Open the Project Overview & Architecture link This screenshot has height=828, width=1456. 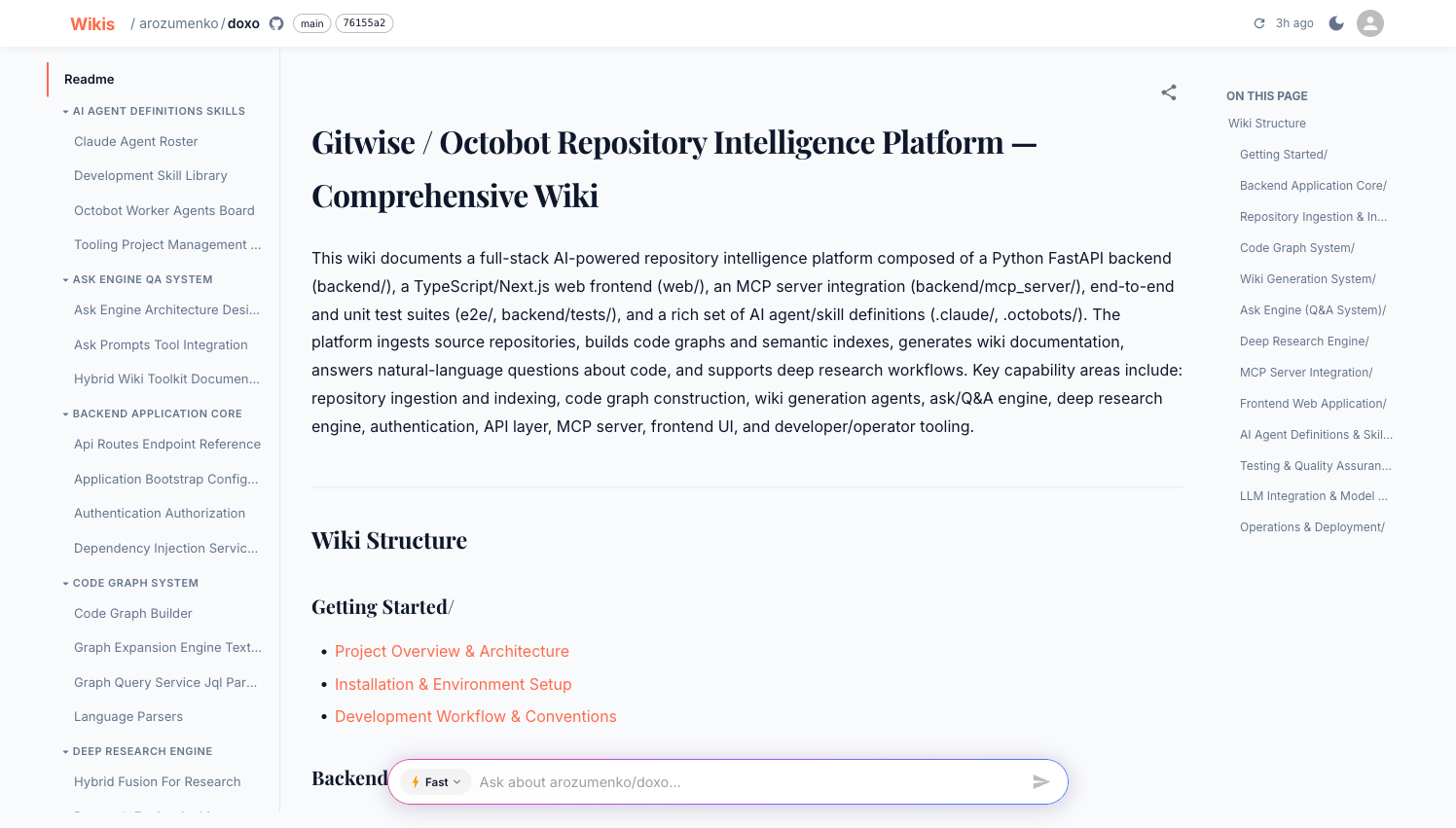452,651
